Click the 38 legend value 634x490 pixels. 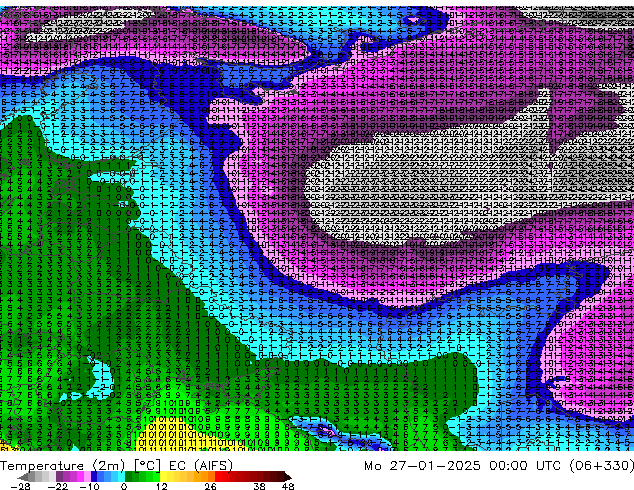coord(260,486)
